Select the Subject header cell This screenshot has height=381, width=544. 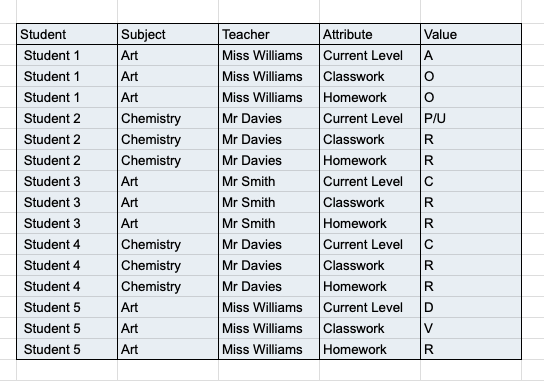point(168,34)
